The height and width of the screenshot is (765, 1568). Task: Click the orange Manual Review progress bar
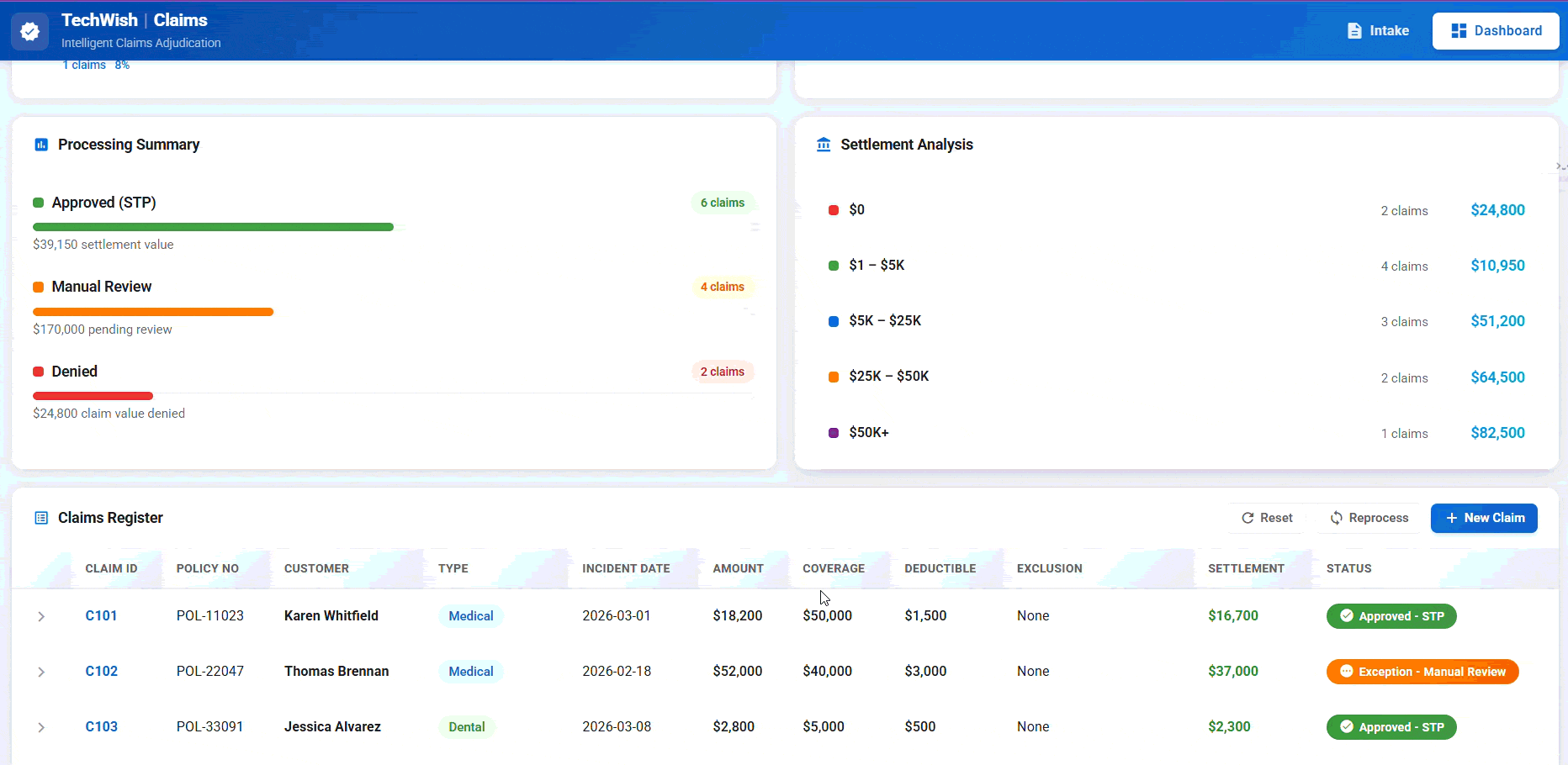[153, 312]
